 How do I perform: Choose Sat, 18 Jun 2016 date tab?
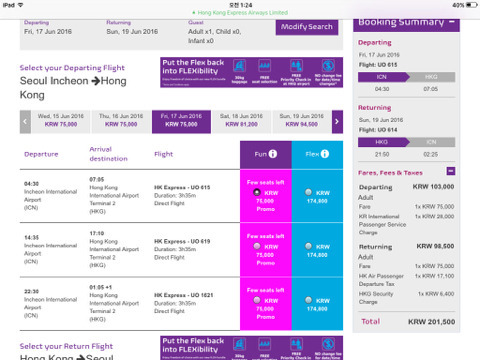(x=241, y=122)
